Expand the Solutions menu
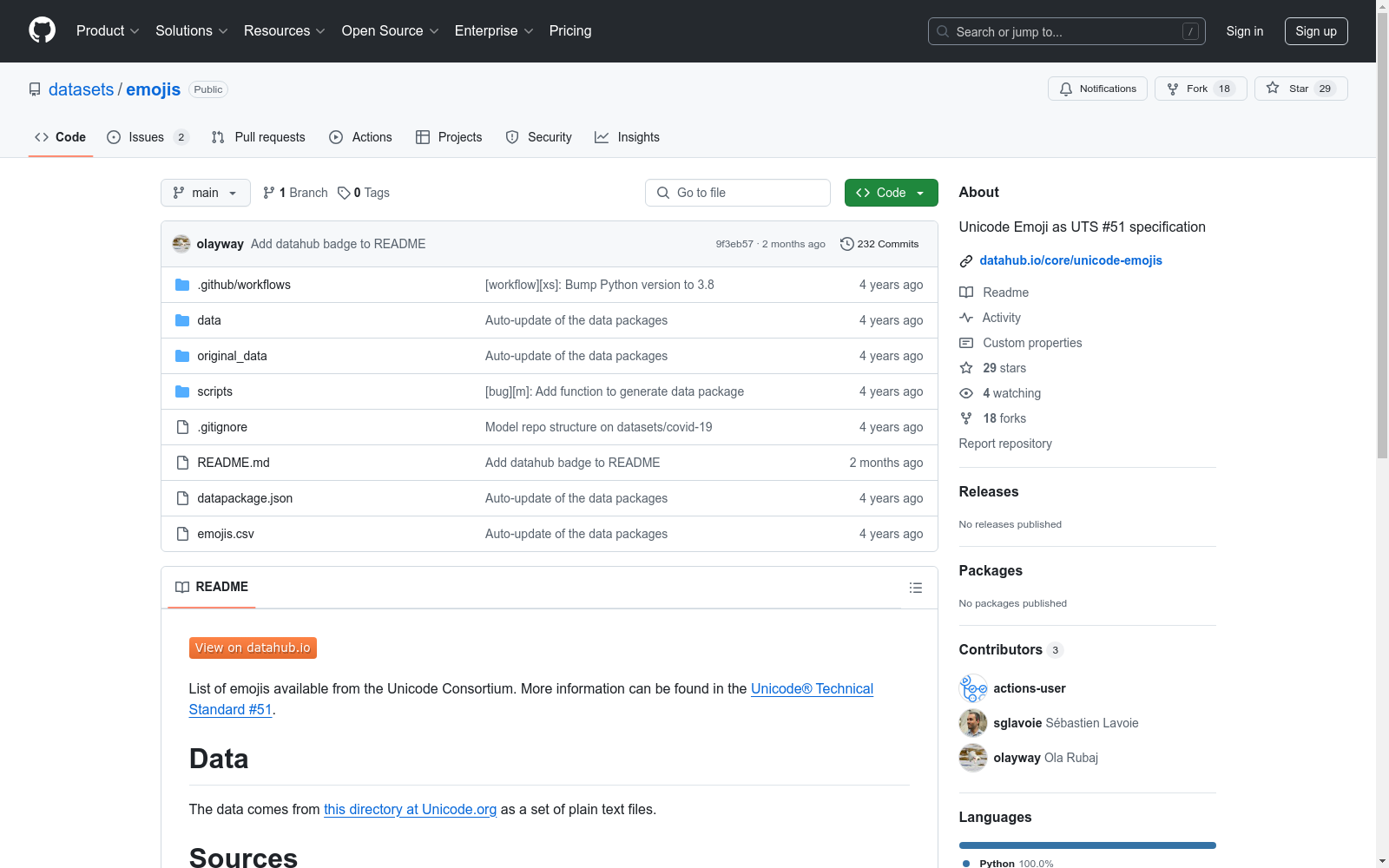 (x=191, y=30)
